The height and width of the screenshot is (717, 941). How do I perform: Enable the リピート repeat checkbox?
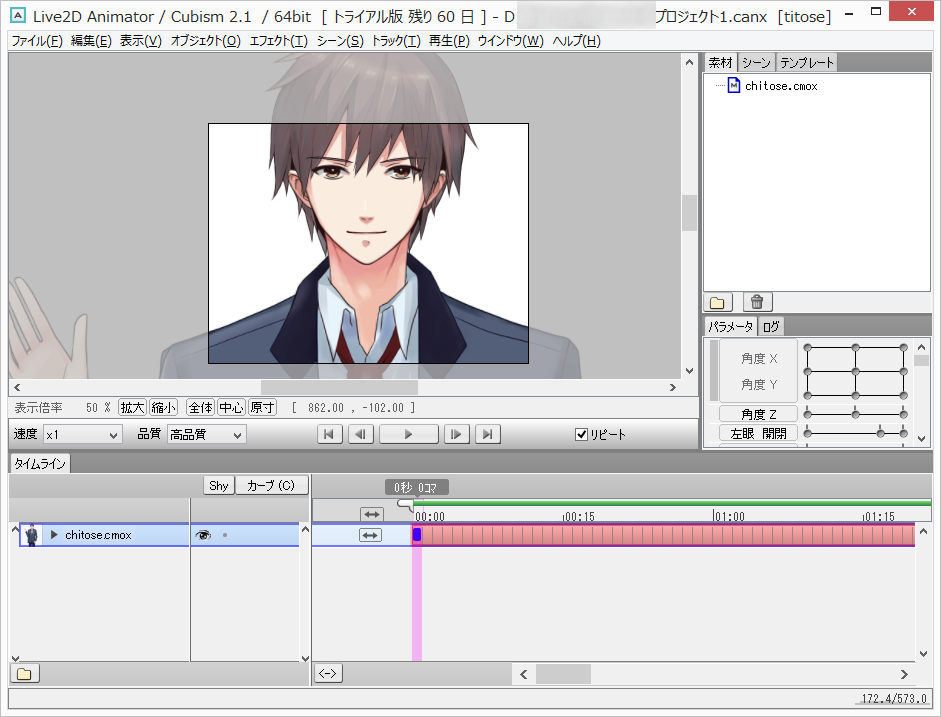[581, 433]
